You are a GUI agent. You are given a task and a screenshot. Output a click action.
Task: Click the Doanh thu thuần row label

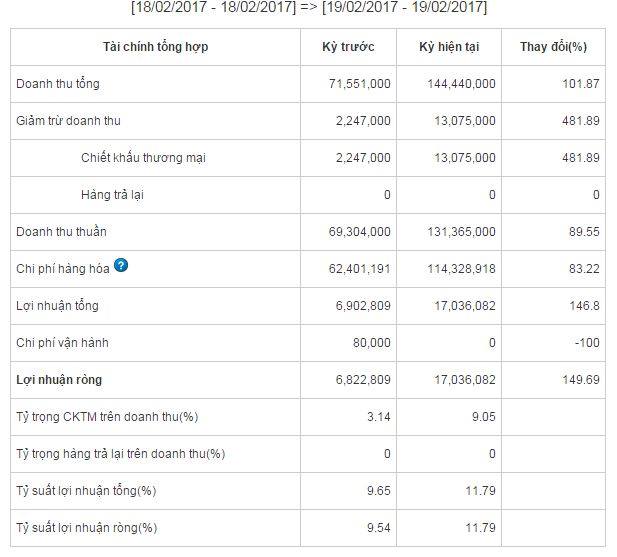tap(61, 232)
